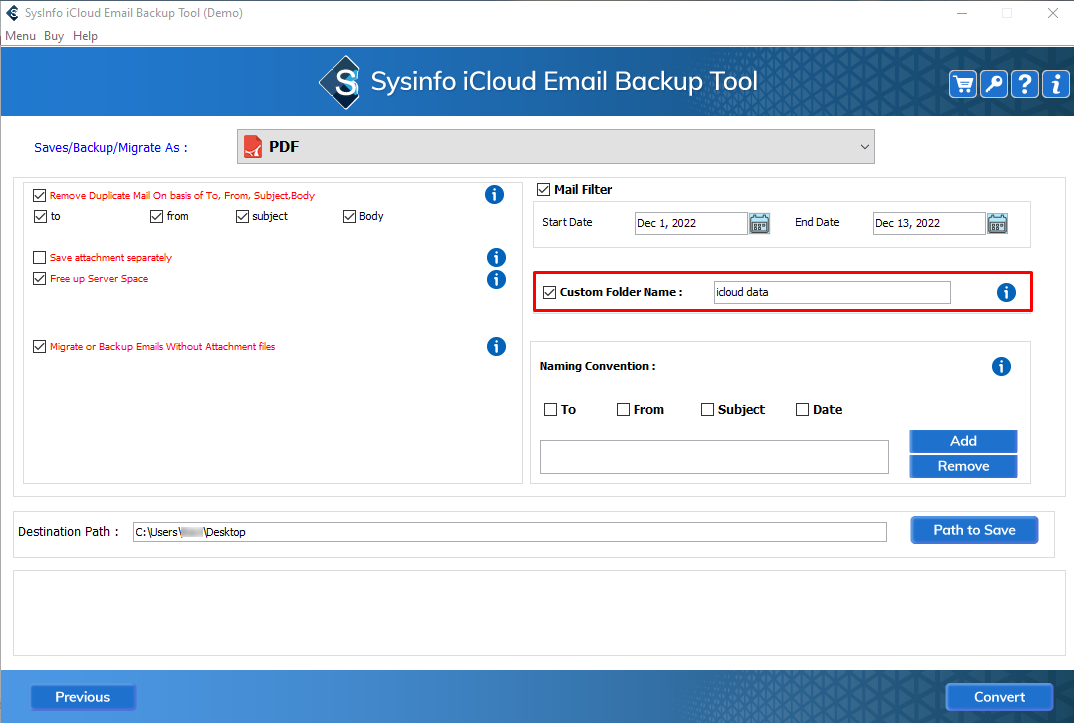The height and width of the screenshot is (723, 1074).
Task: Click the Path to Save button
Action: [x=974, y=530]
